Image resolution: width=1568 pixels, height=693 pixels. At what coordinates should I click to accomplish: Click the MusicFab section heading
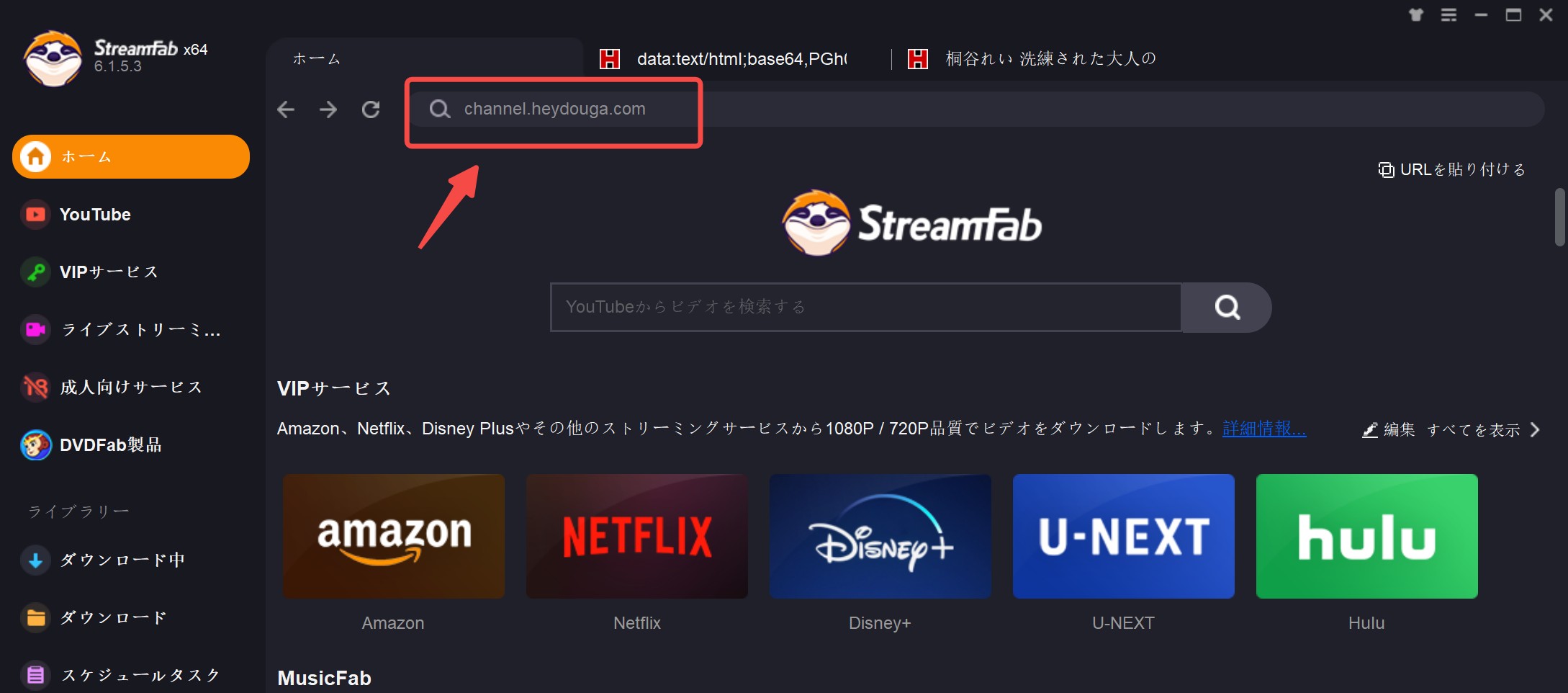[x=325, y=678]
